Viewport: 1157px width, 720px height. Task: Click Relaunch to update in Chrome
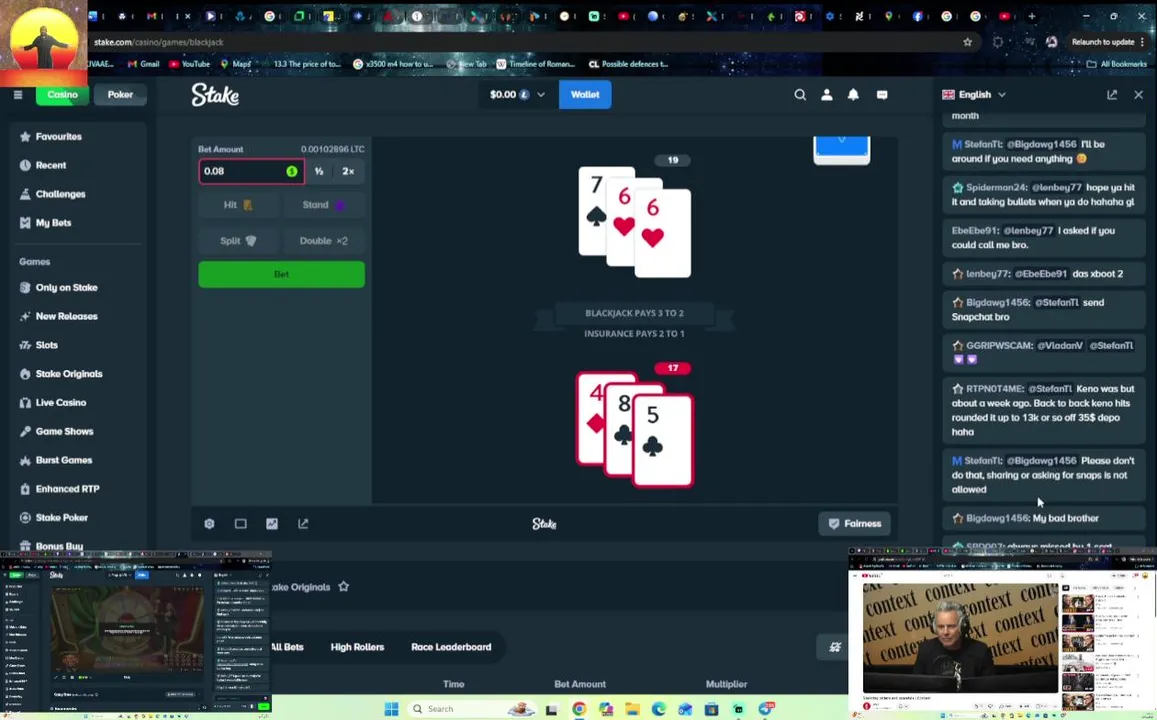pos(1102,42)
